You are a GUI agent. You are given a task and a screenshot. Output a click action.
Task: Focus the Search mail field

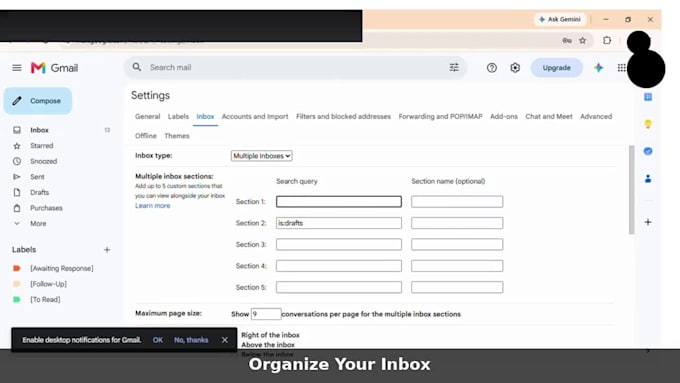[295, 67]
